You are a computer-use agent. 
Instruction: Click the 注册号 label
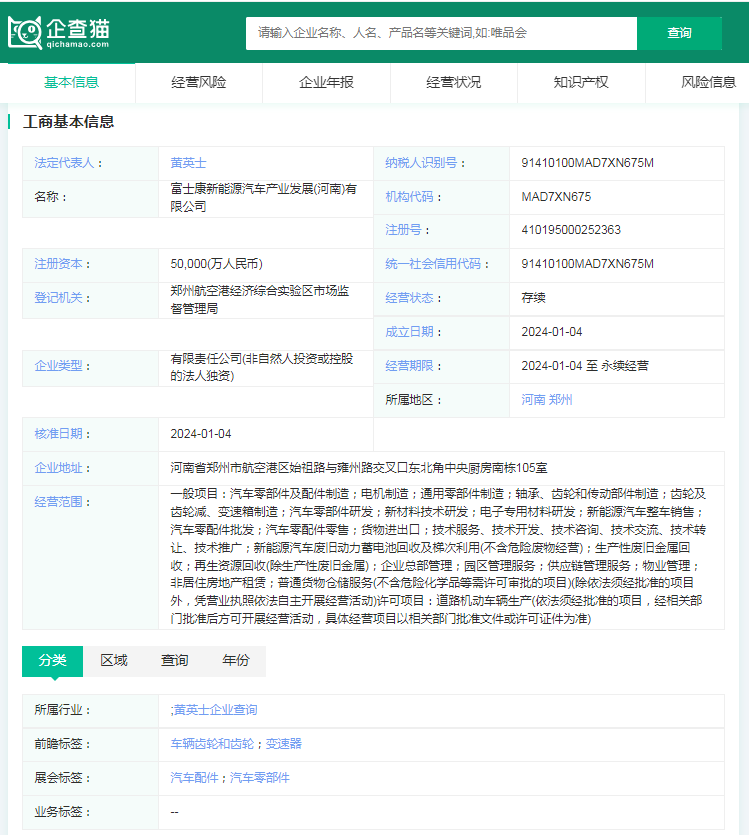tap(404, 230)
